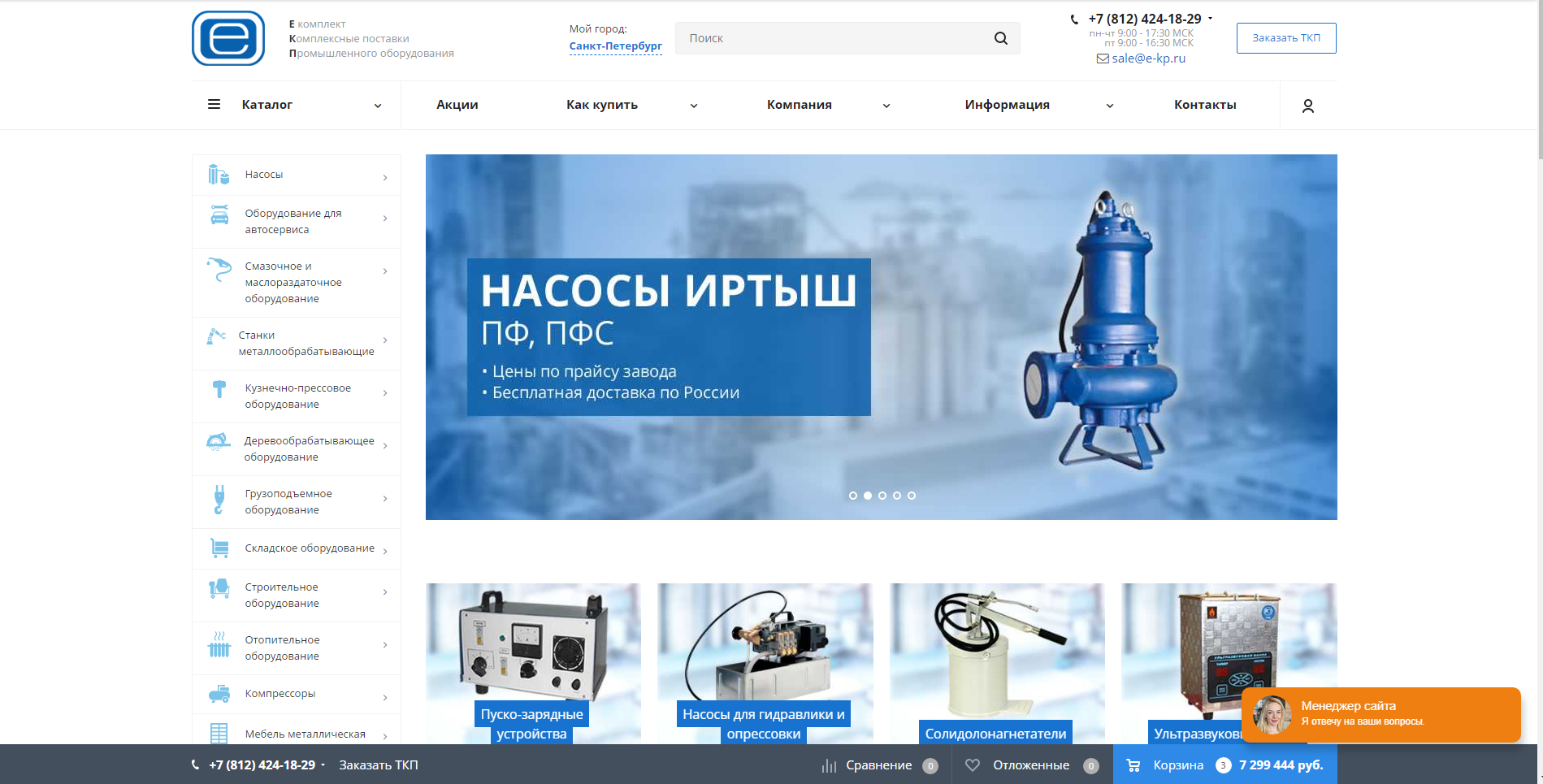Click the heating radiator icon
The width and height of the screenshot is (1543, 784).
click(219, 644)
